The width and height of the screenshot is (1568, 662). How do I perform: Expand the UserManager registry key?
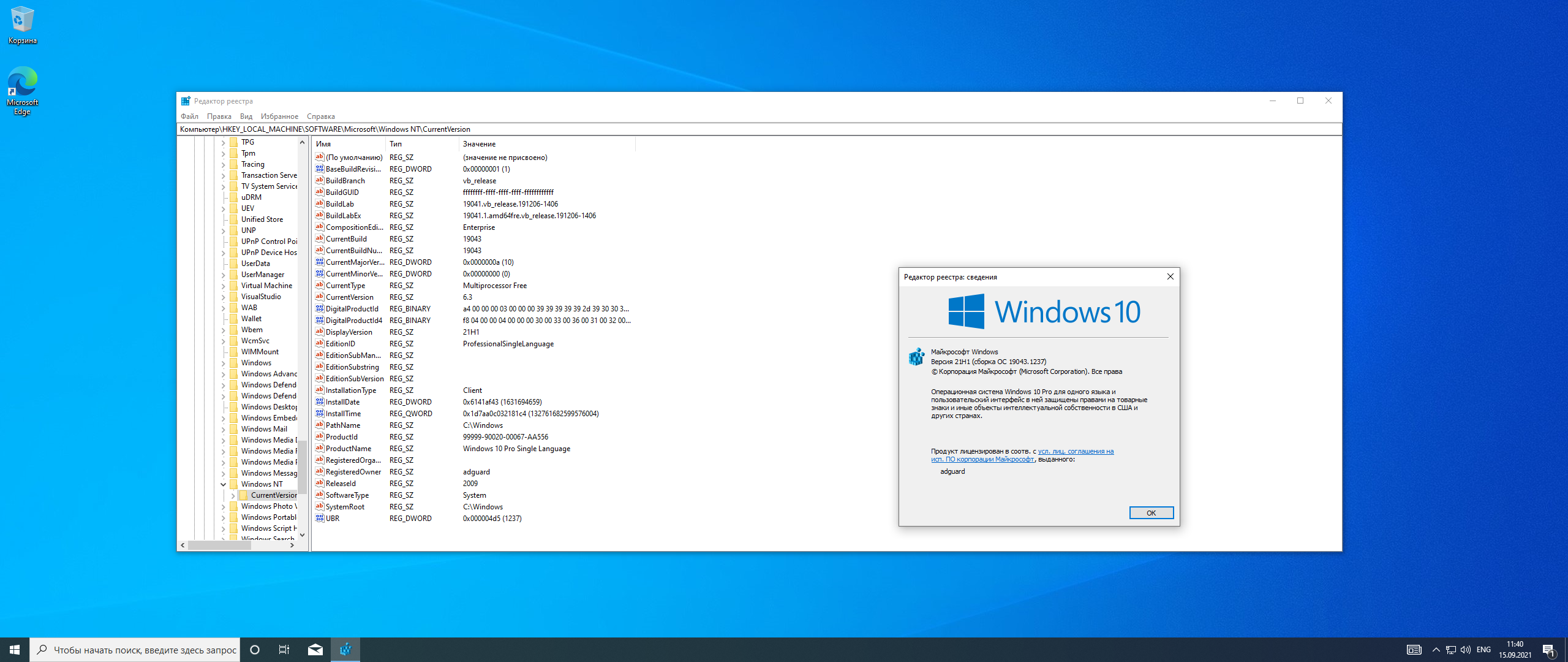tap(223, 275)
